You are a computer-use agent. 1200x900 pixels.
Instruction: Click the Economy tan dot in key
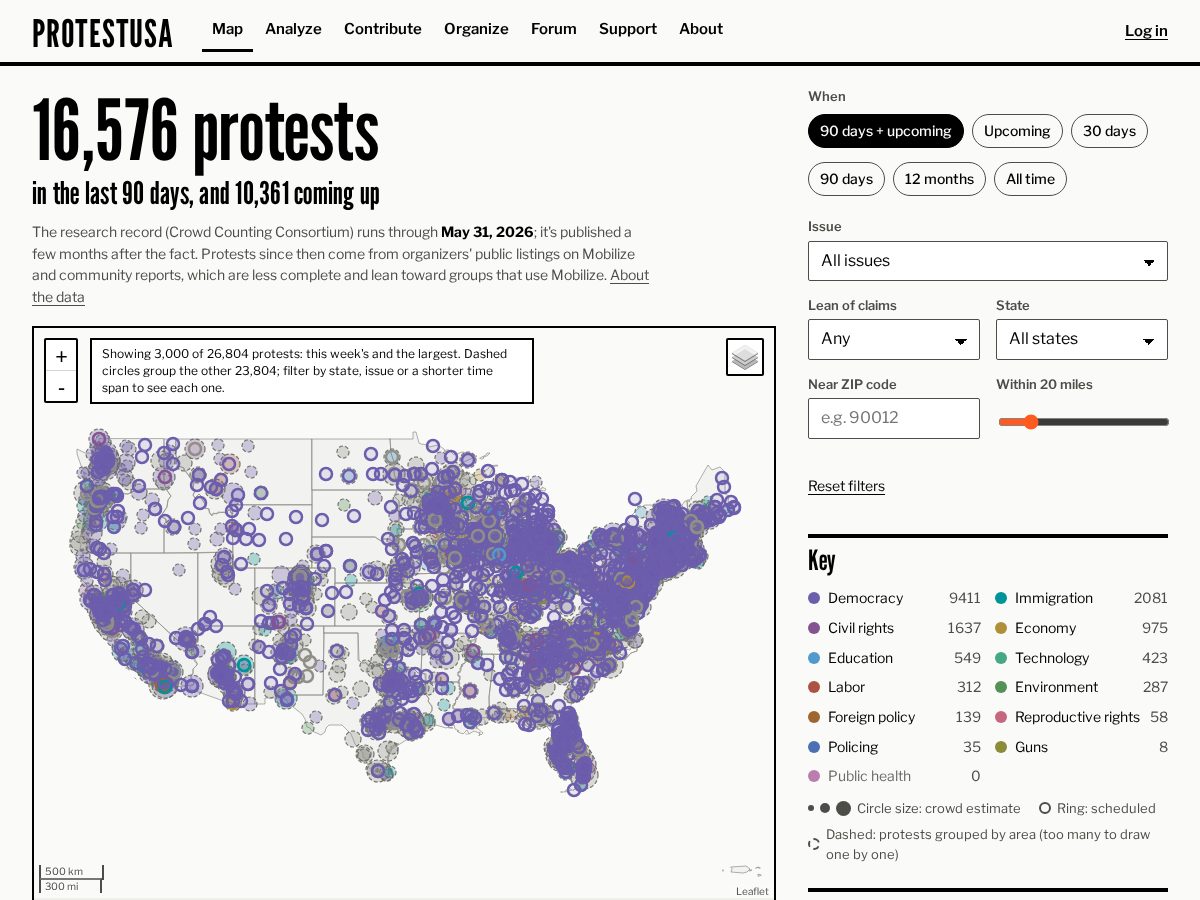click(1001, 628)
